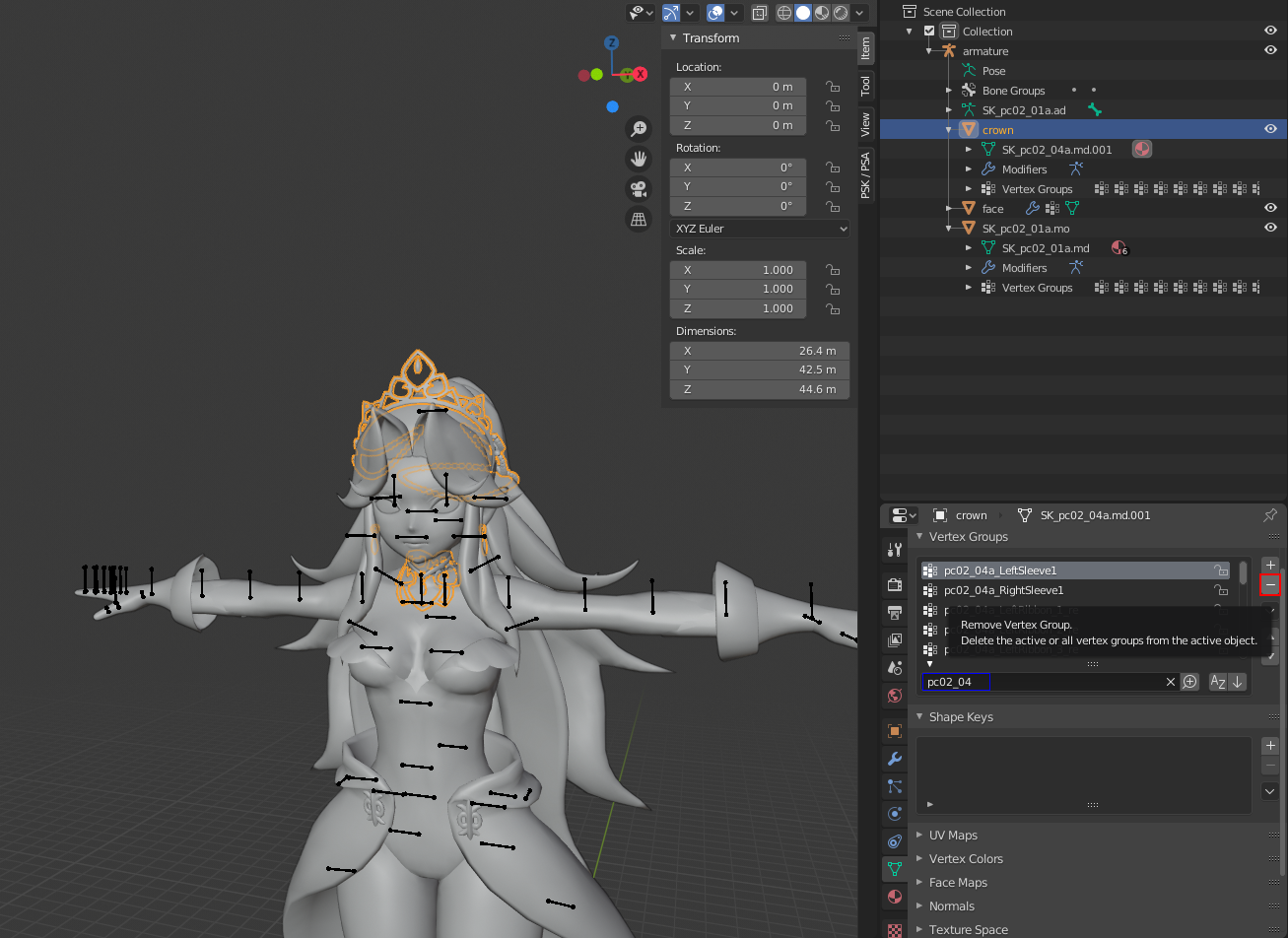Activate the hand pan view gizmo

(639, 159)
